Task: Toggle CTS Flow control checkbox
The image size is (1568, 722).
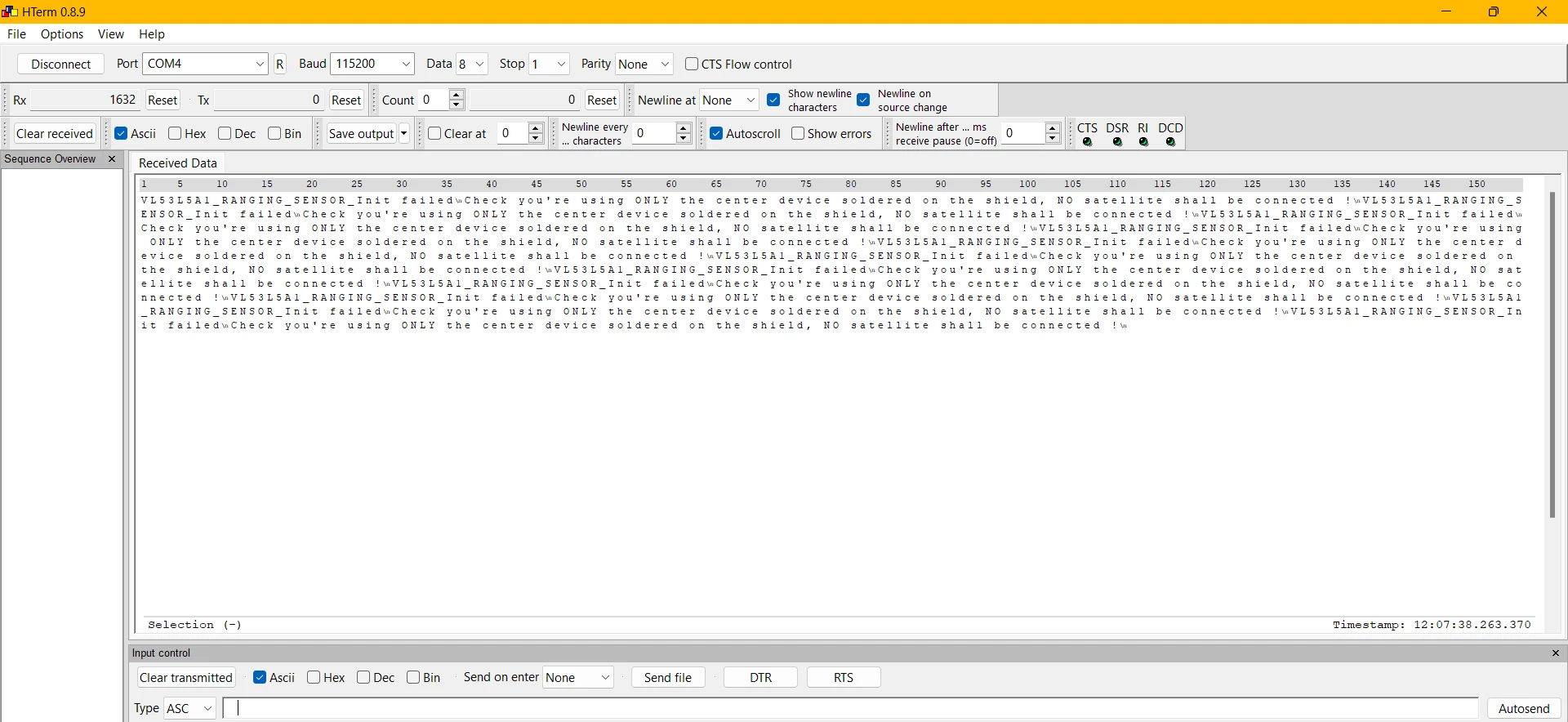Action: pyautogui.click(x=692, y=64)
